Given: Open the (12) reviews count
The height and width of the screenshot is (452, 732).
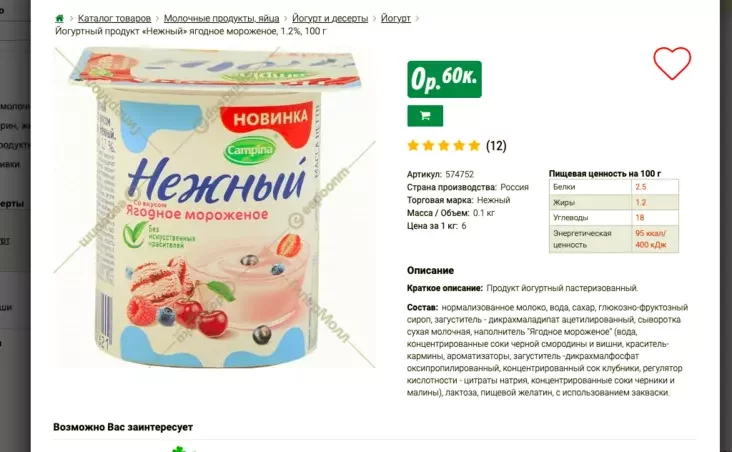Looking at the screenshot, I should [x=496, y=146].
